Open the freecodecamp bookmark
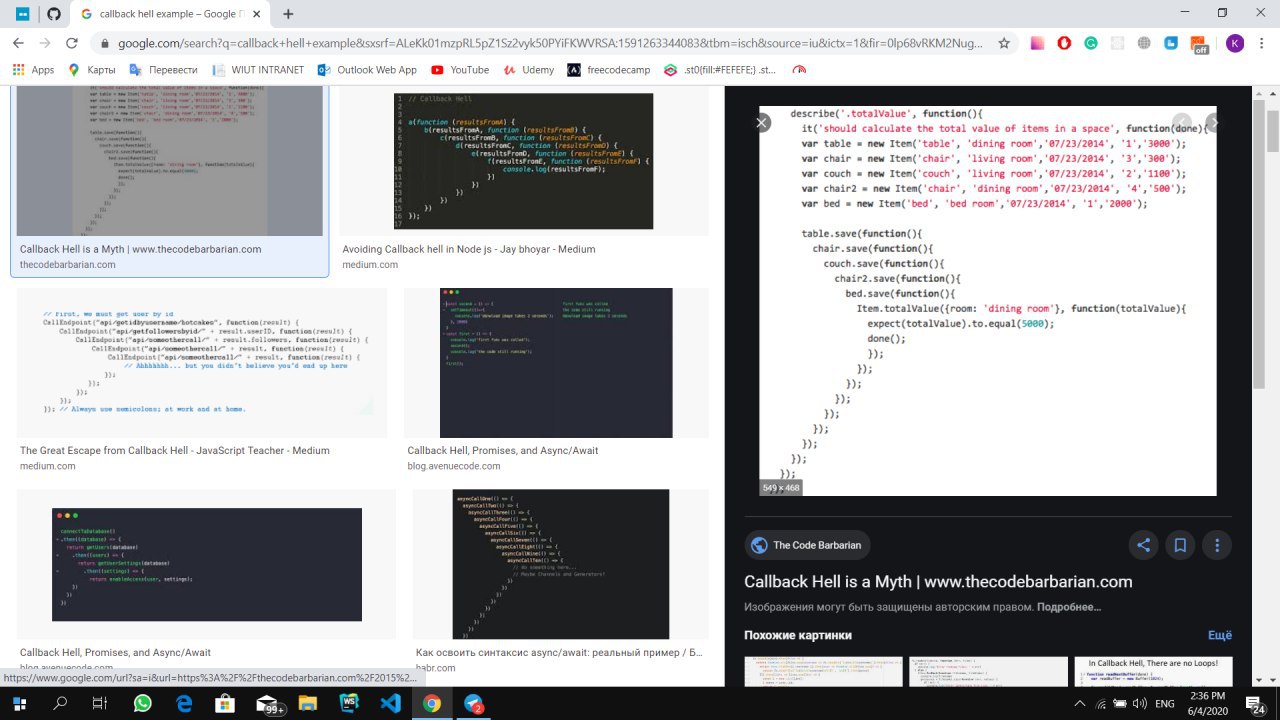Screen dimensions: 1280x720 [x=608, y=70]
